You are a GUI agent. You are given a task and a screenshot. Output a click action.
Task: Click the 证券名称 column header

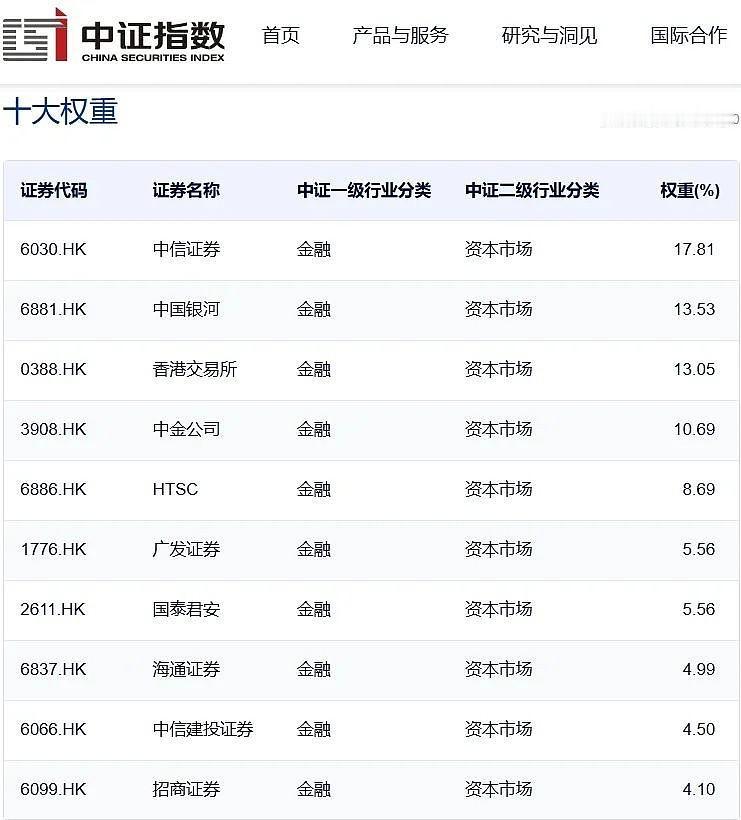pos(186,190)
